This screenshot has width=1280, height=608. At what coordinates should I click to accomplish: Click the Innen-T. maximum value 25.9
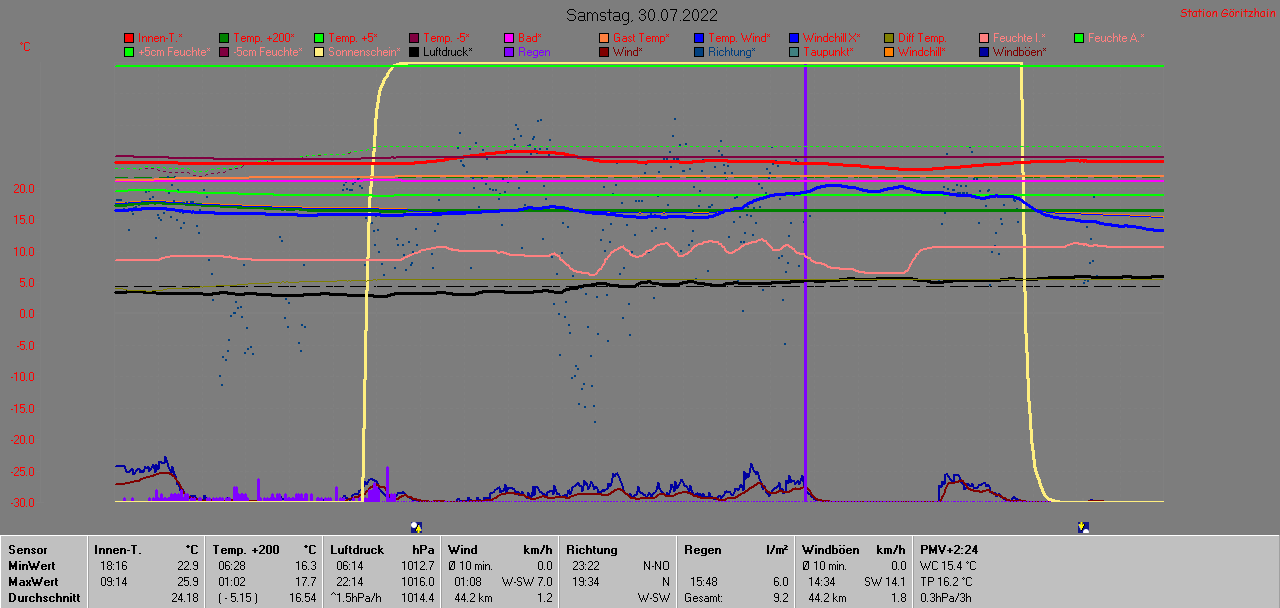187,582
